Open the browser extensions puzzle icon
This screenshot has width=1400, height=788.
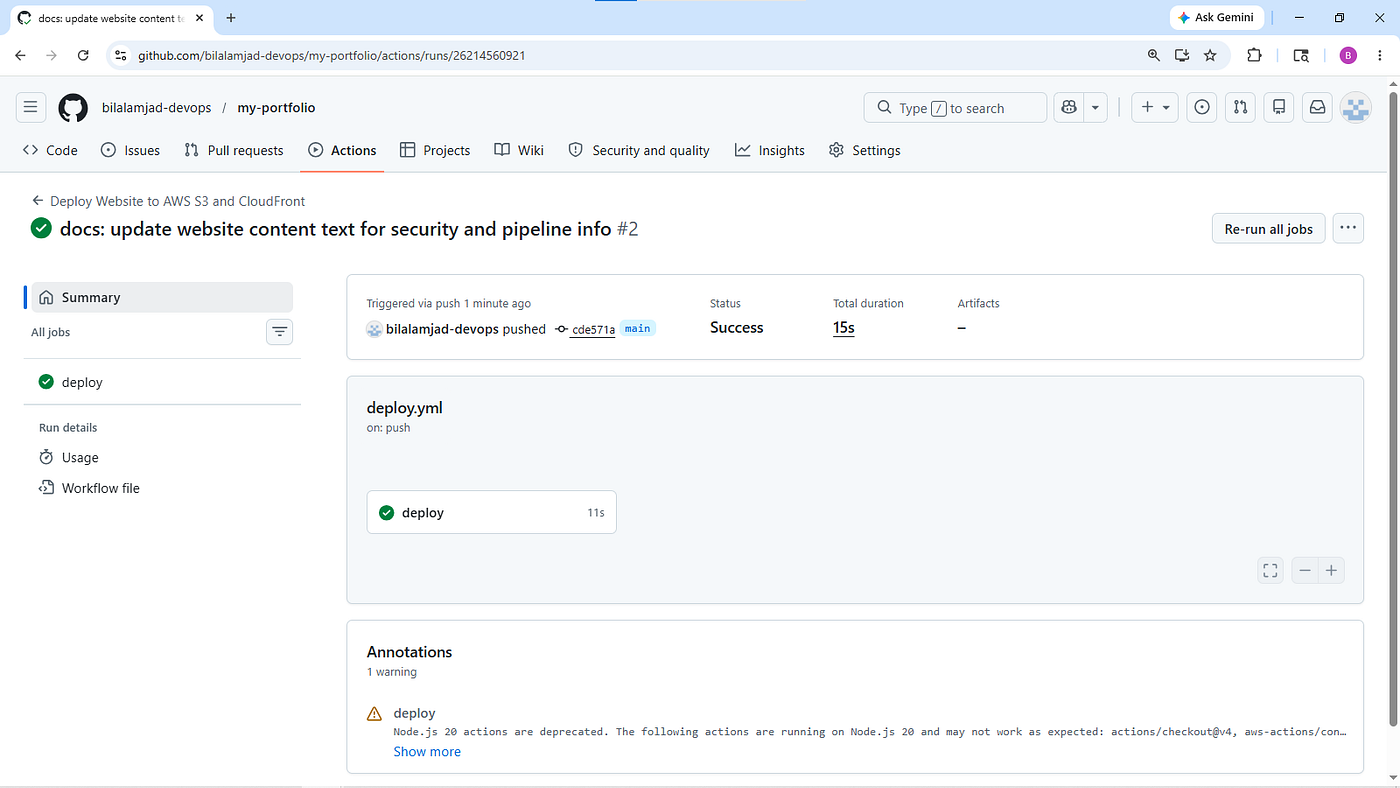(x=1254, y=56)
